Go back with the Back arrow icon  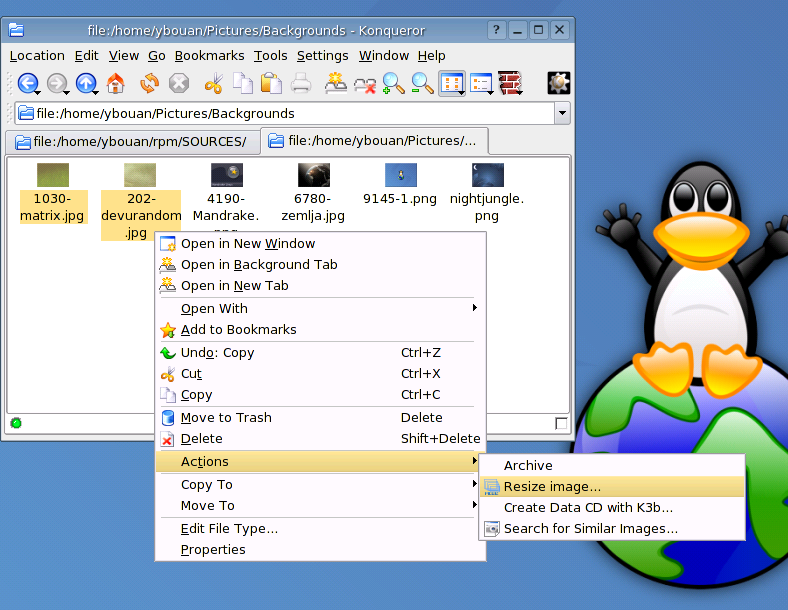click(28, 83)
